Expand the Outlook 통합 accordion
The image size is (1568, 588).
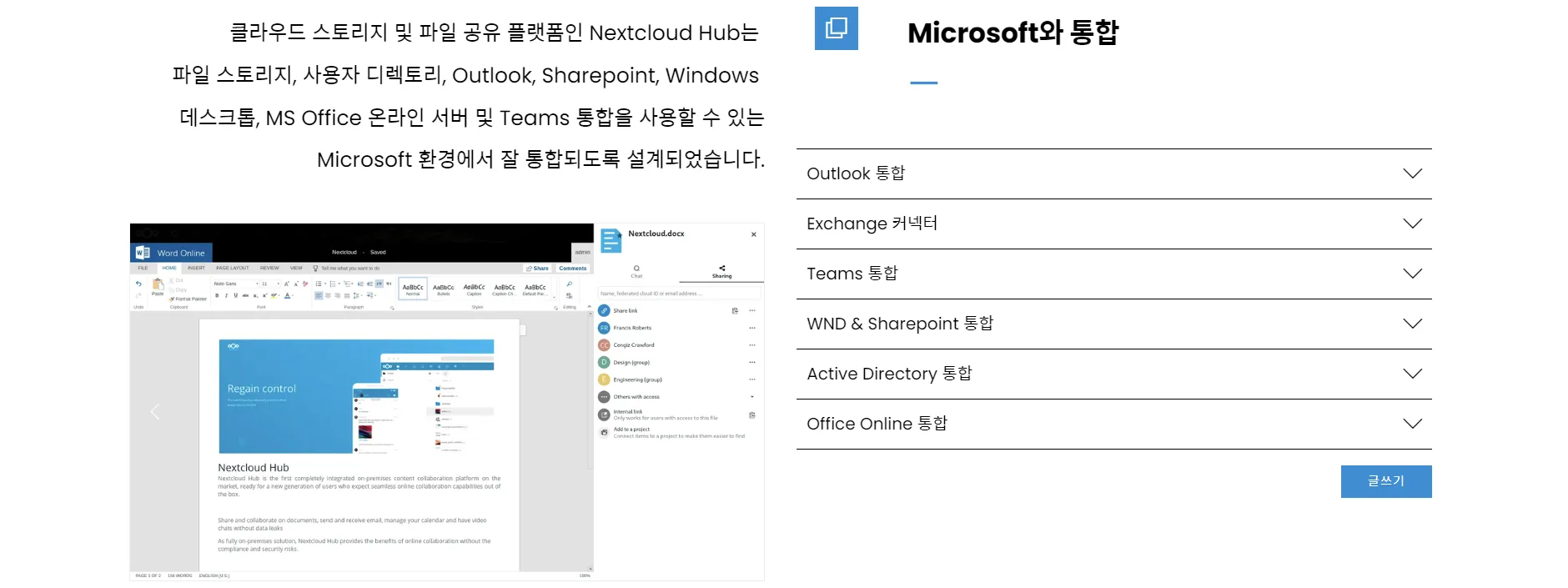1114,173
